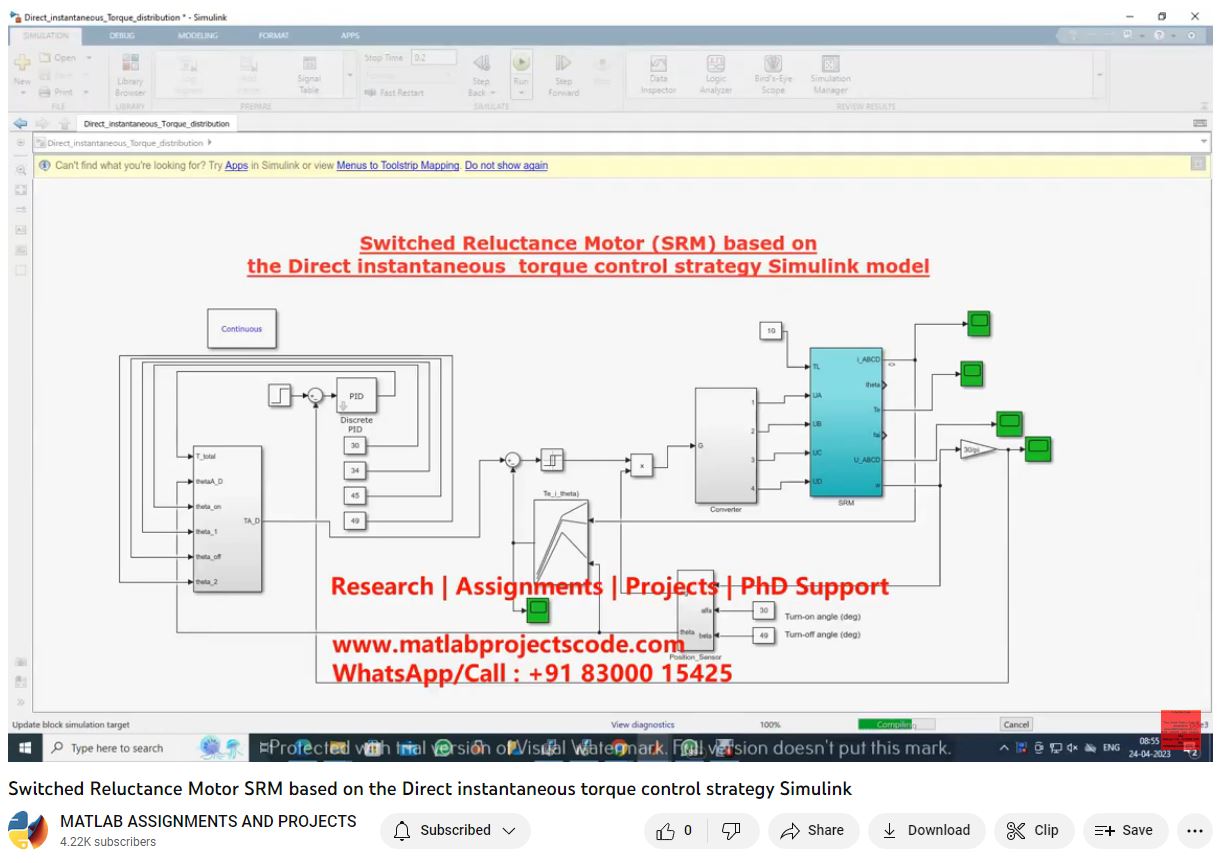Dislike the video with thumbs down
Screen dimensions: 1227x863
[x=731, y=830]
